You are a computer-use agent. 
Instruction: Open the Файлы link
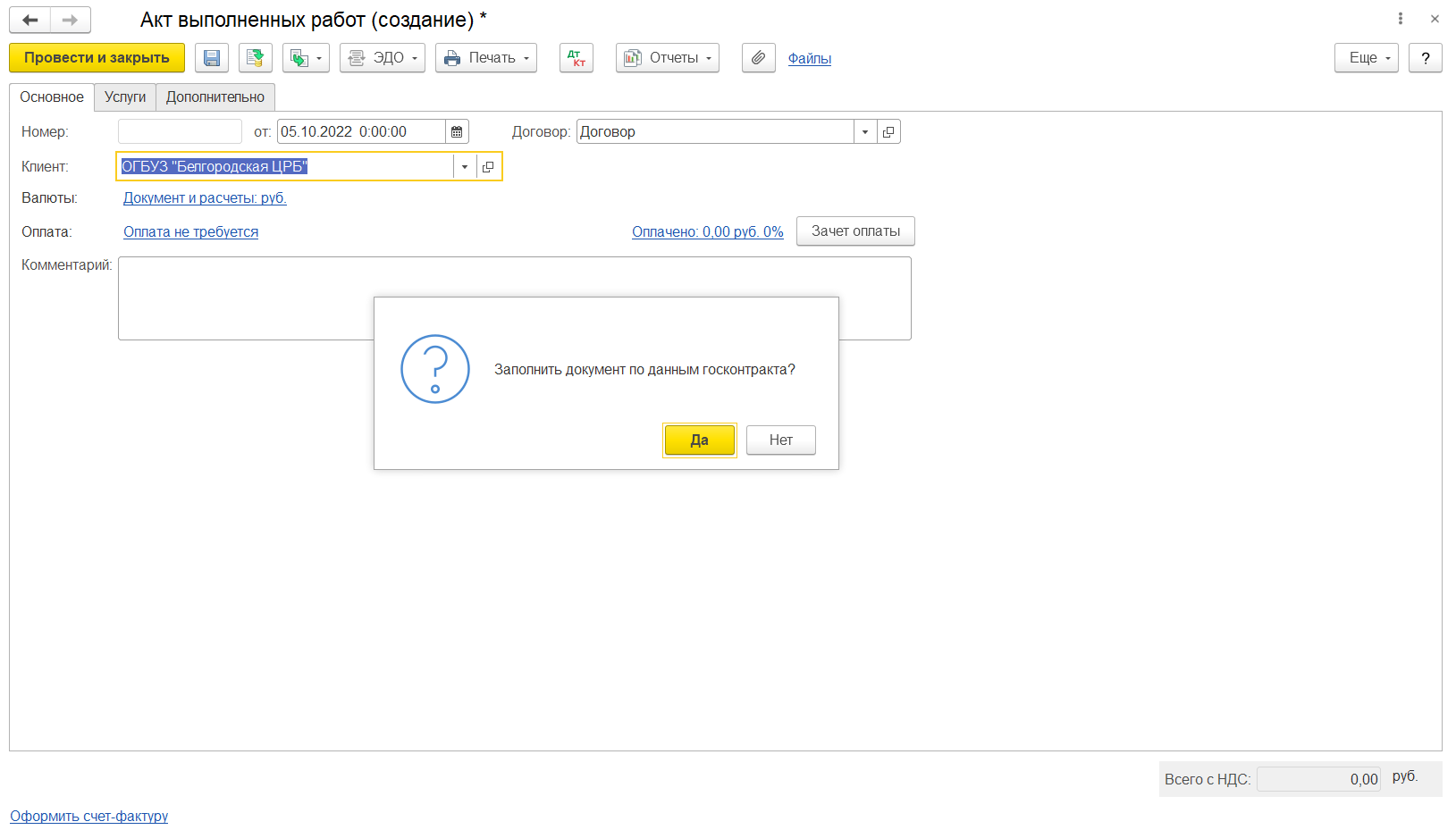click(810, 58)
